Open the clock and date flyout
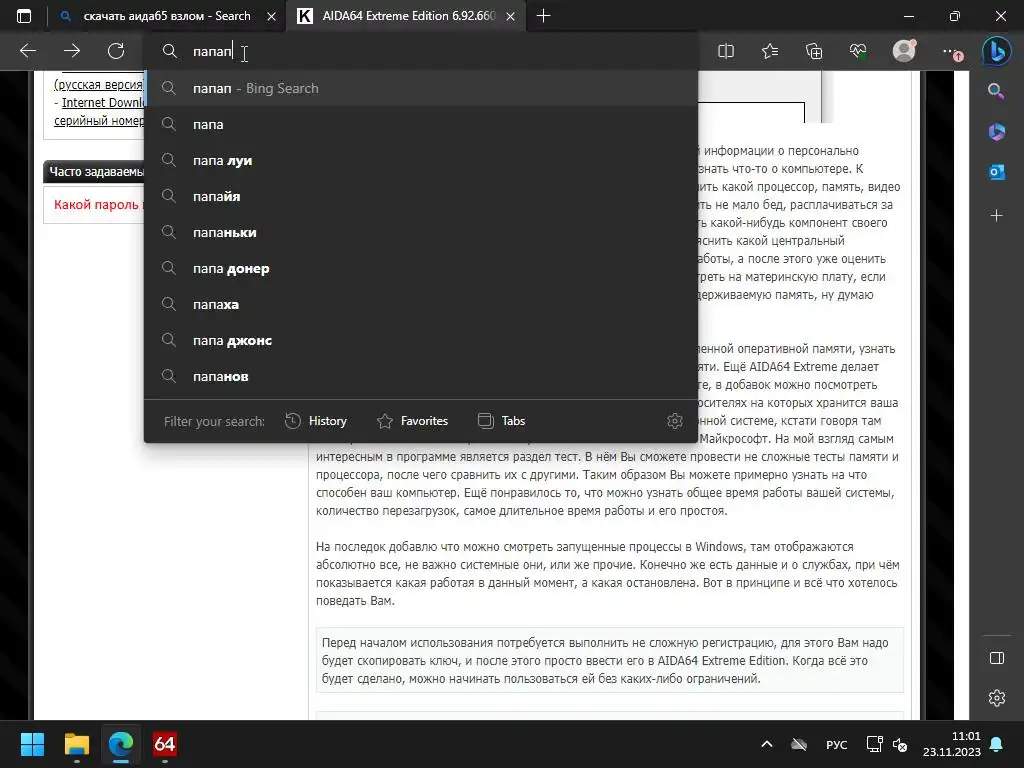 click(x=952, y=744)
